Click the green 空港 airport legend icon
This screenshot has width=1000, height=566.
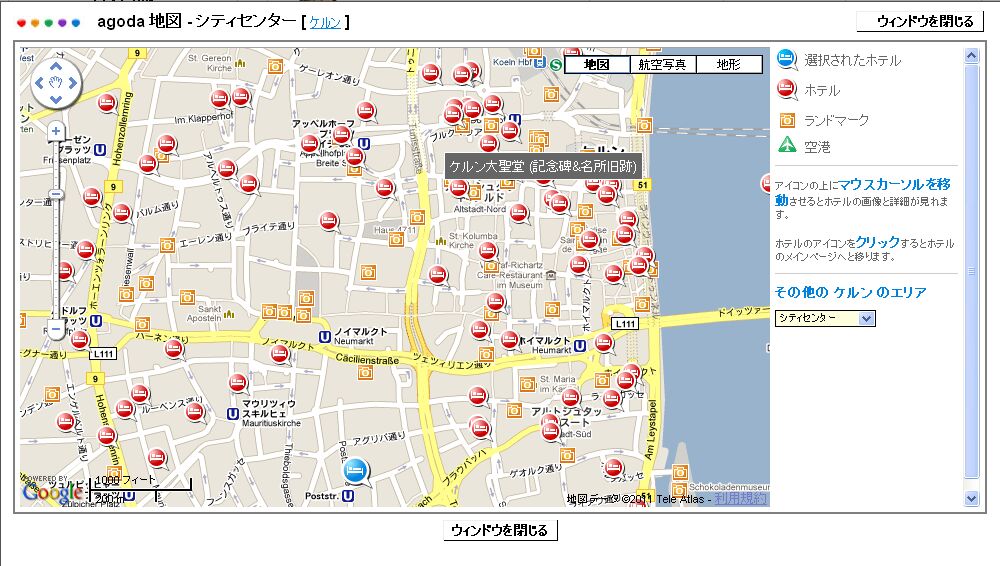(788, 145)
